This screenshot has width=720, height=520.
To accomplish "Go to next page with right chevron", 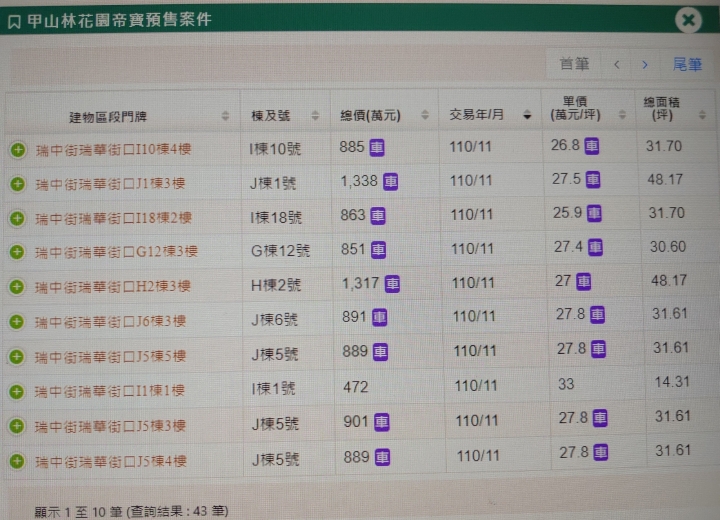I will (645, 65).
